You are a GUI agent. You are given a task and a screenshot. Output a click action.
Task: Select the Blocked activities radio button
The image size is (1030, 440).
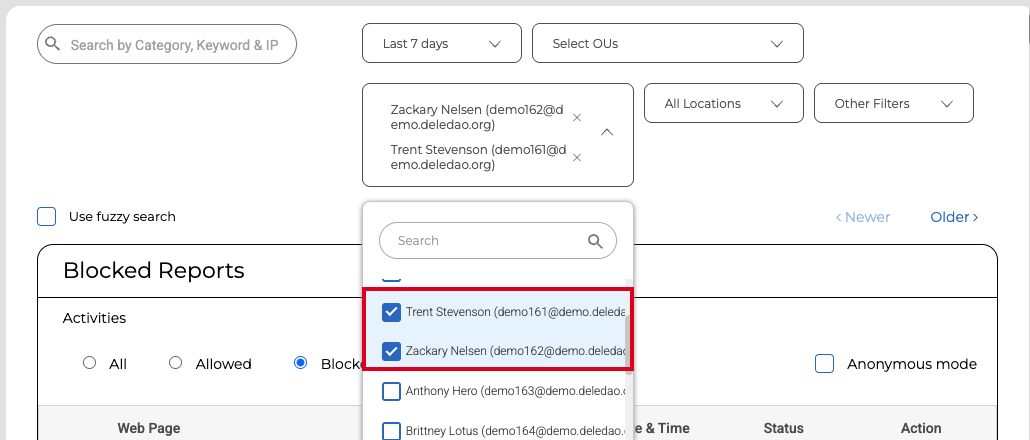(x=301, y=363)
